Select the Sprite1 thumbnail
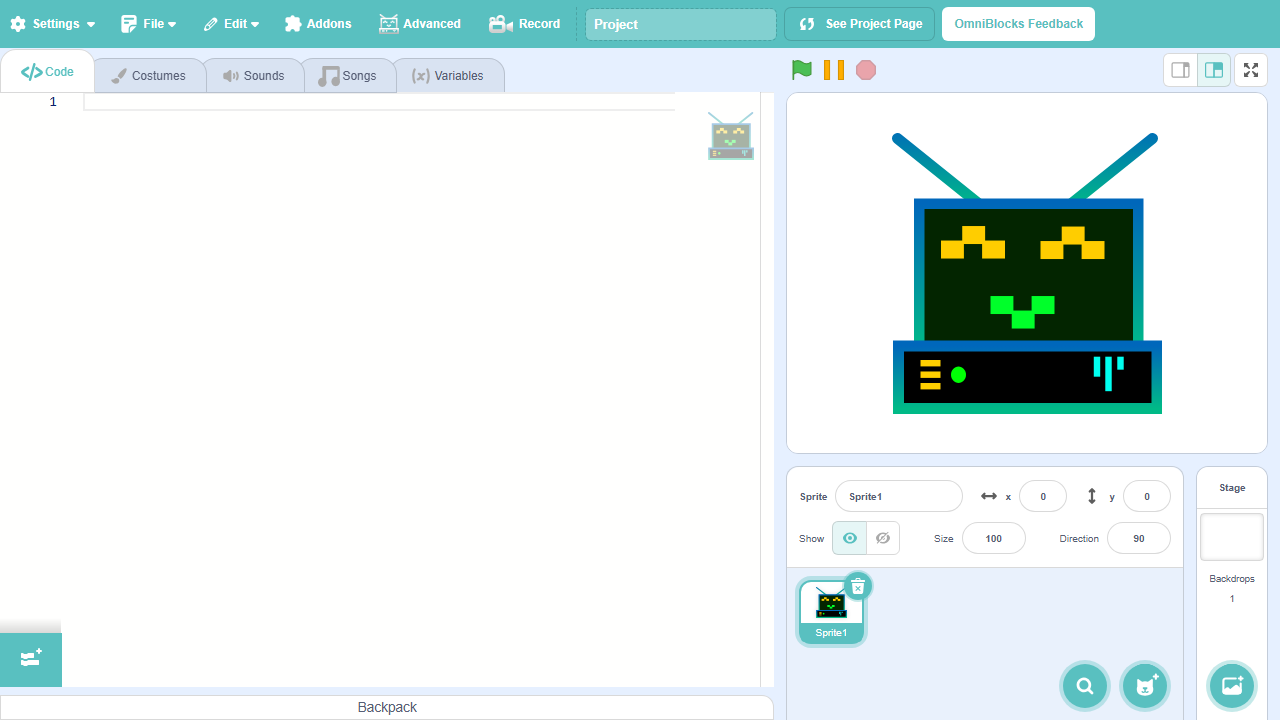Screen dimensions: 1280x720 pos(831,611)
